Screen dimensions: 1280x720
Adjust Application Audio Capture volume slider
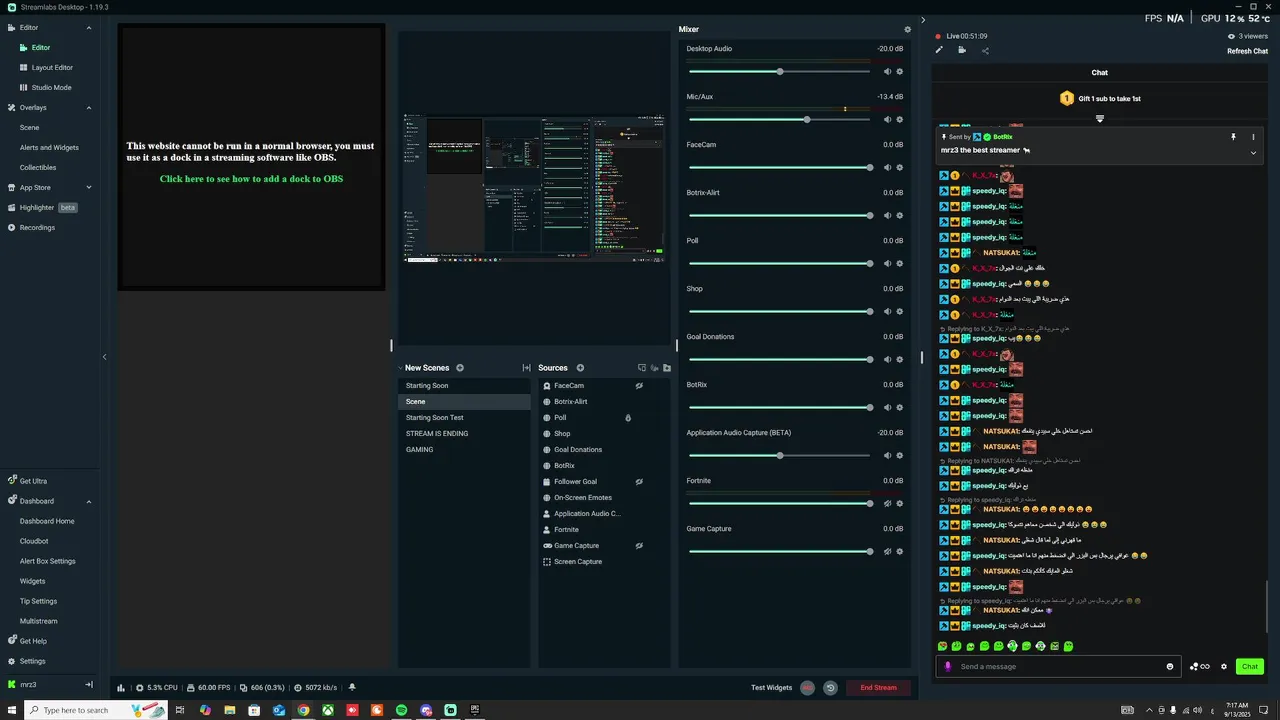click(780, 455)
